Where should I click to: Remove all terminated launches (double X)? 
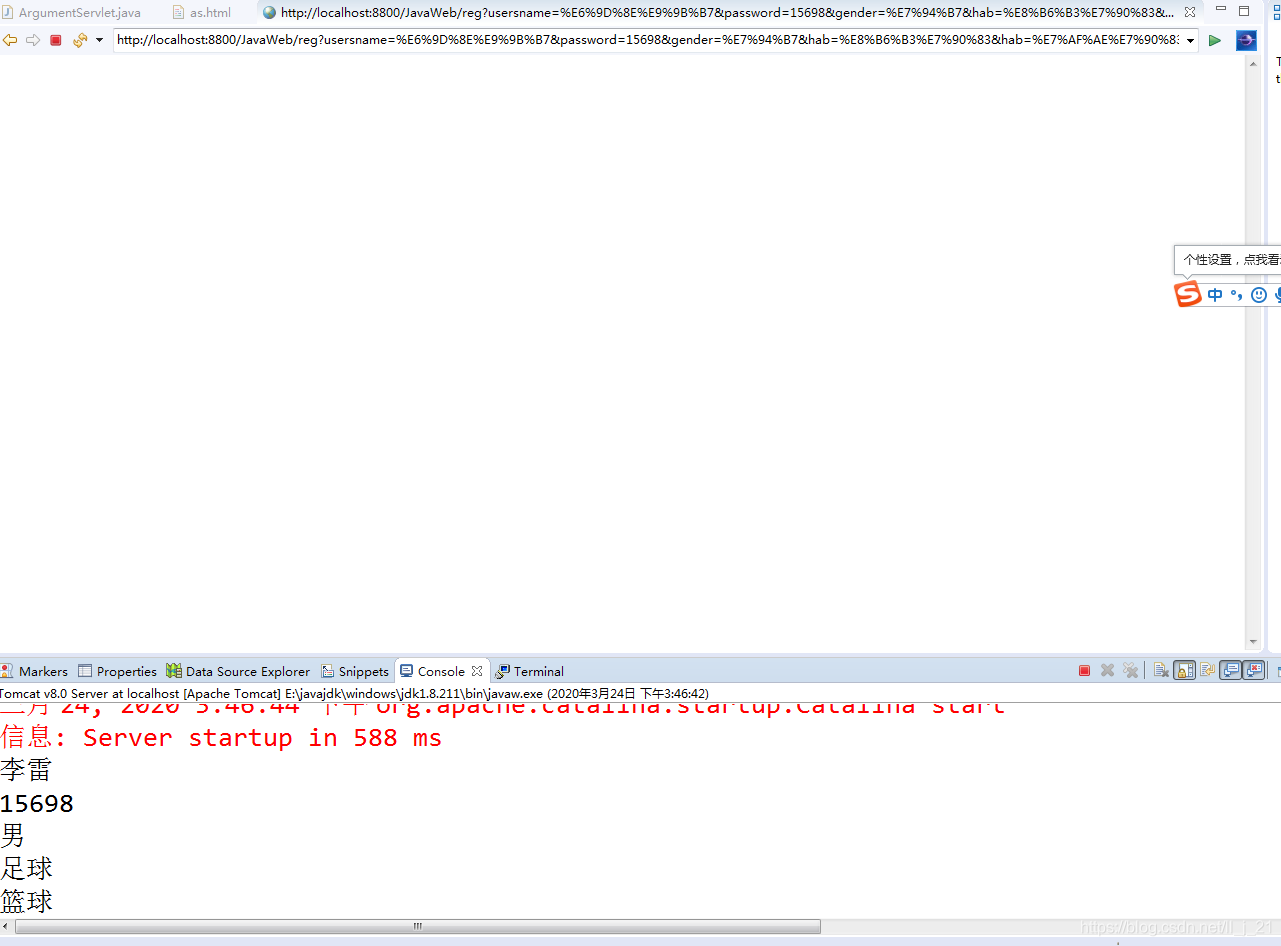coord(1130,671)
